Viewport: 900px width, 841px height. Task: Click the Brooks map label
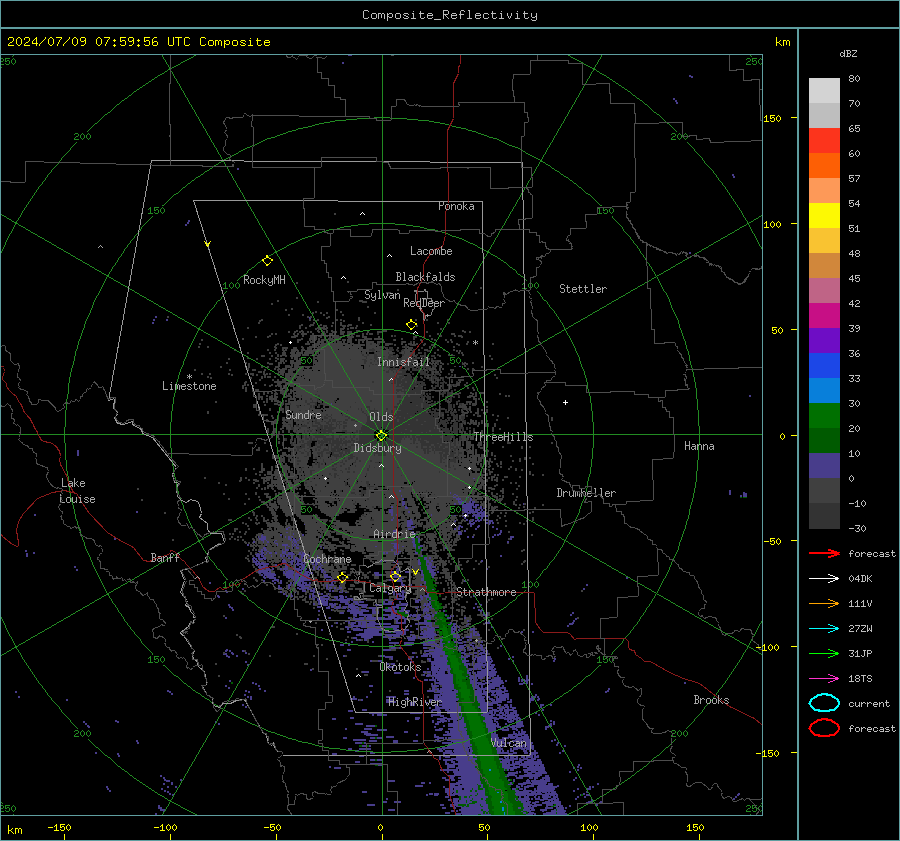coord(711,700)
